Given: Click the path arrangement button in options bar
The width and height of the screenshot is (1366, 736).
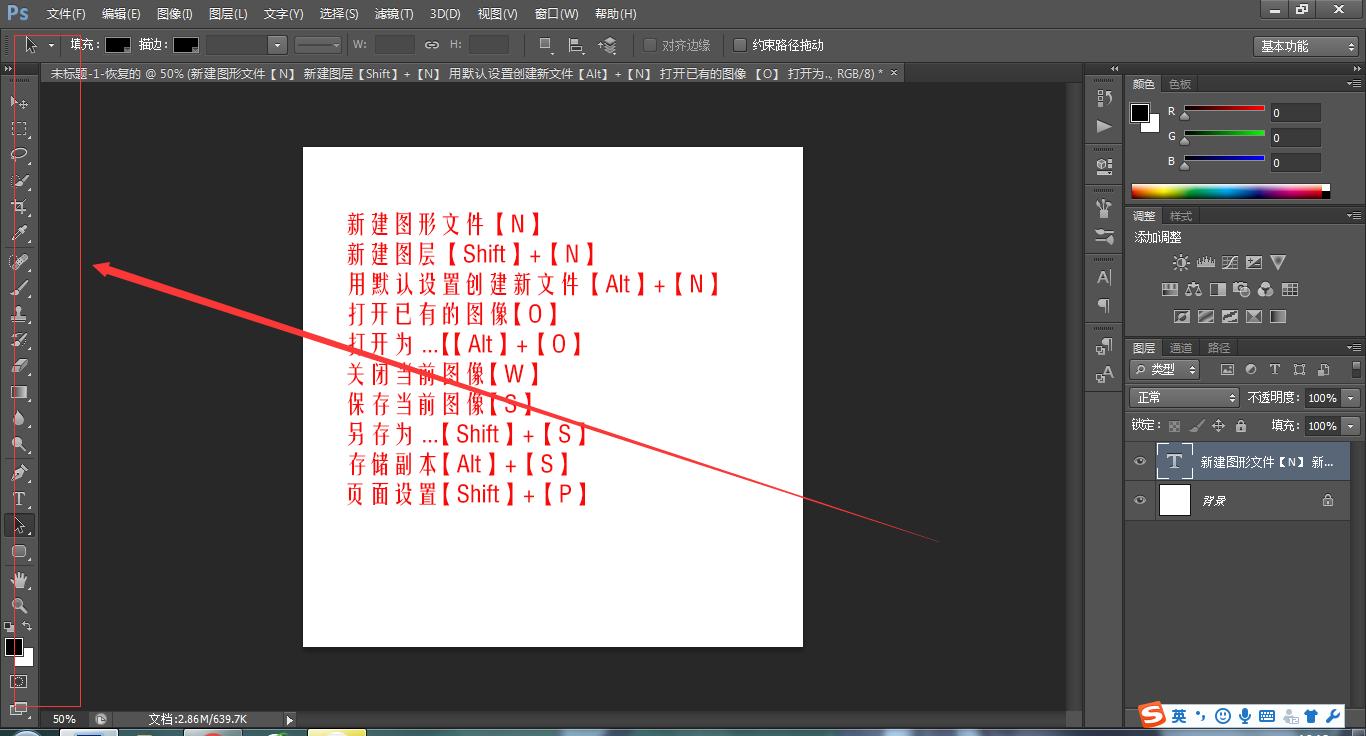Looking at the screenshot, I should (x=607, y=45).
